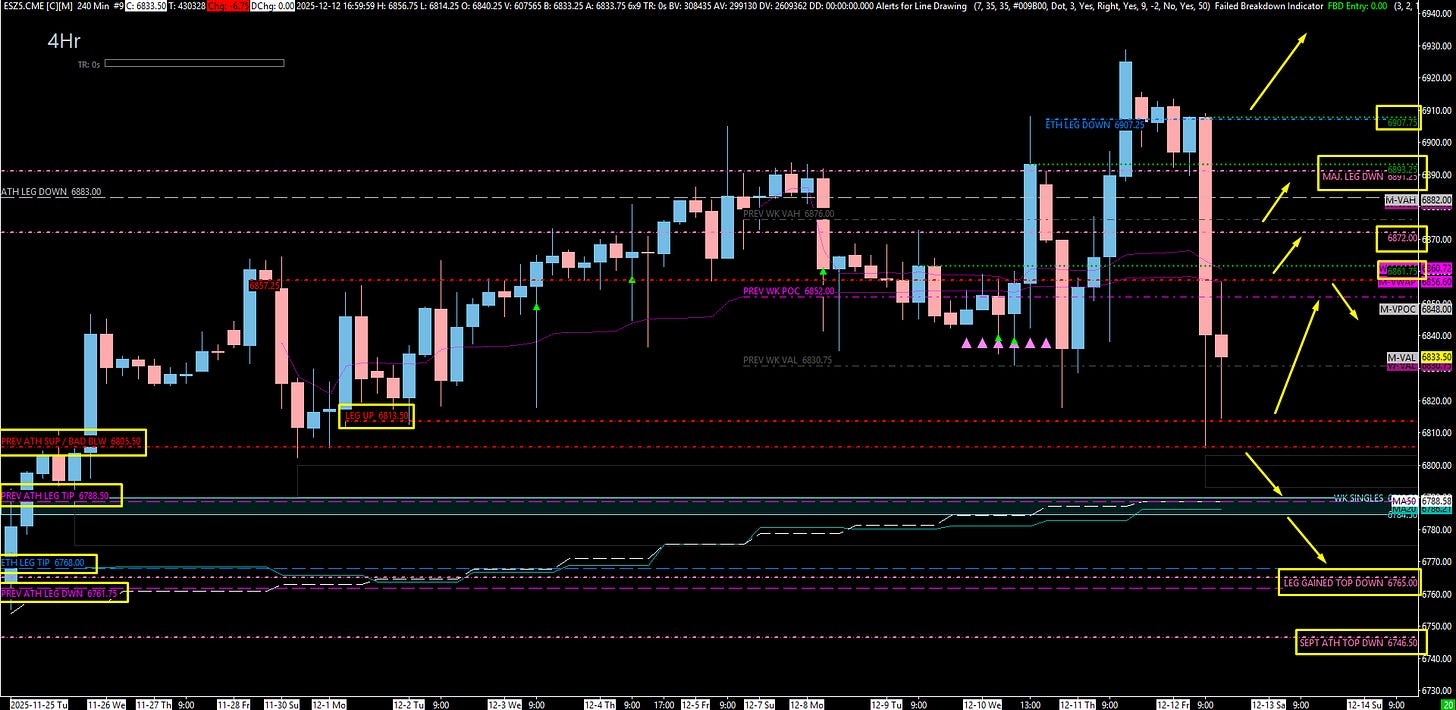The width and height of the screenshot is (1456, 710).
Task: Select PREV ATH SUP / BAD BLW 6805.50 label
Action: pyautogui.click(x=73, y=440)
